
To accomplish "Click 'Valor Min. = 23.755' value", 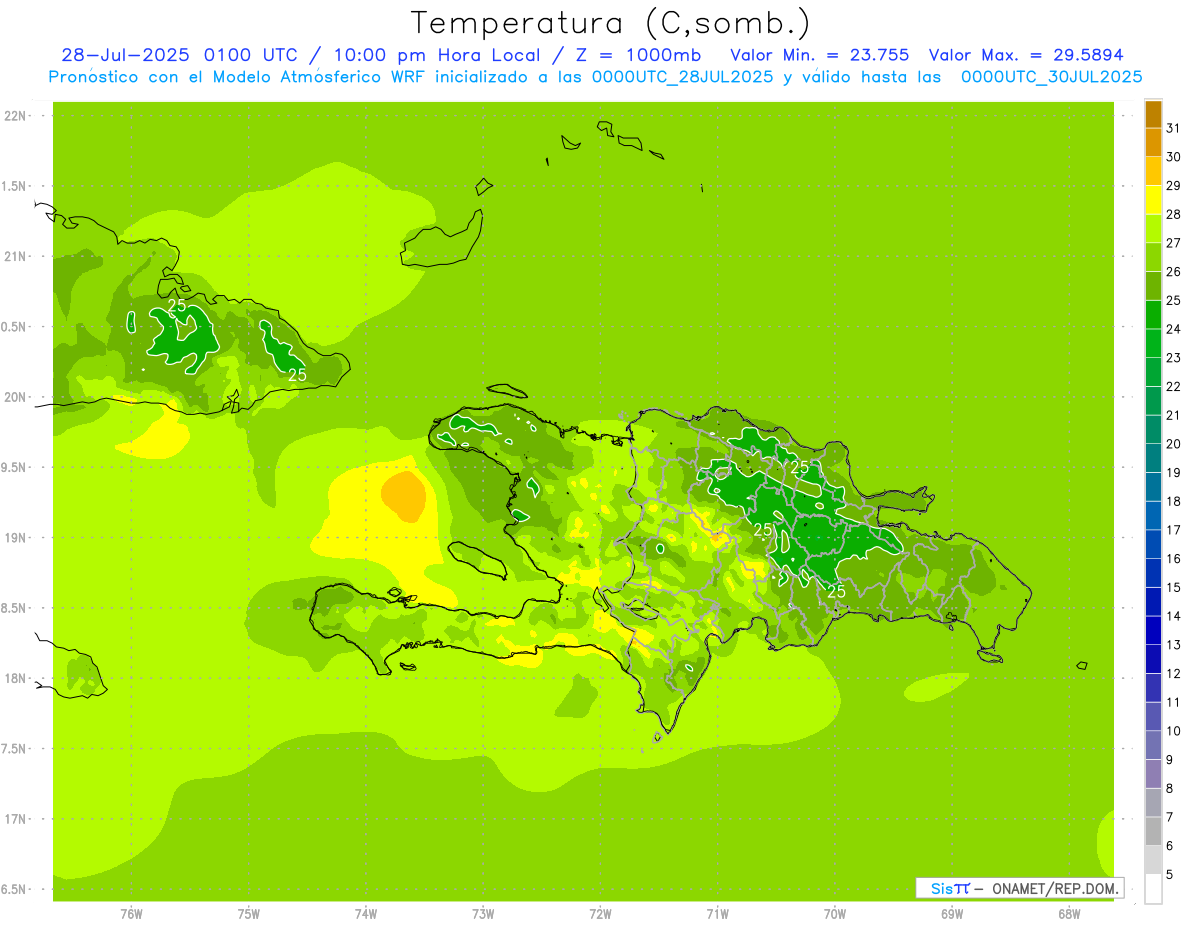I will (819, 55).
